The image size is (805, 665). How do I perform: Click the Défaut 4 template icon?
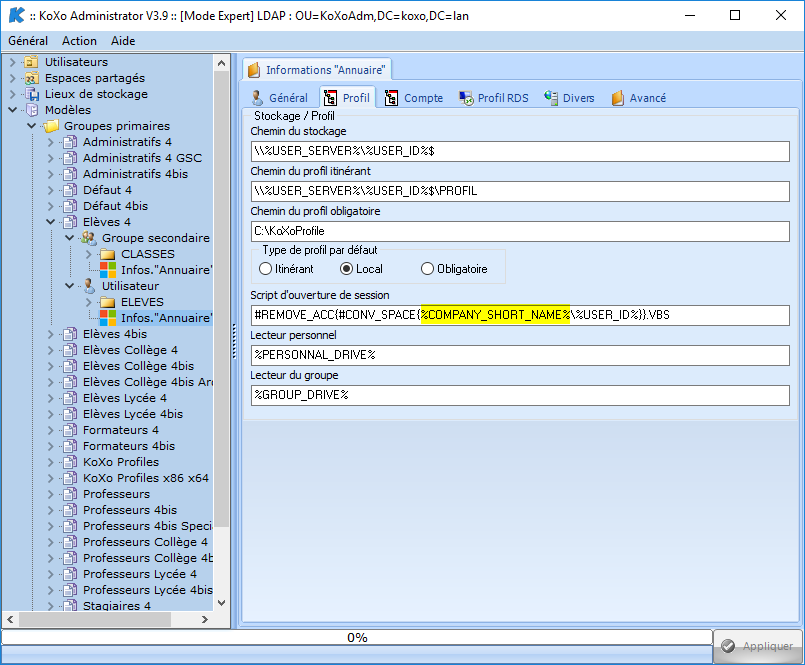coord(69,190)
